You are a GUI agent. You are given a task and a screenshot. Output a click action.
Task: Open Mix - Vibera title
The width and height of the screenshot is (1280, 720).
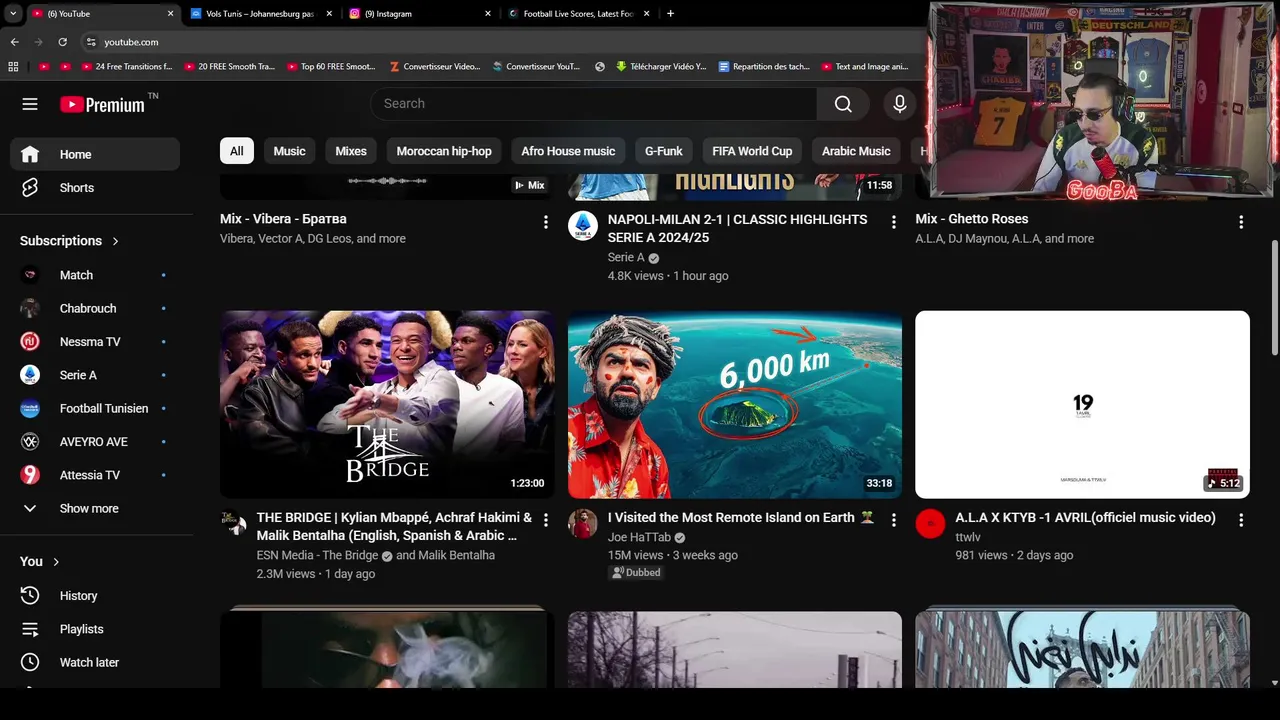(x=283, y=219)
